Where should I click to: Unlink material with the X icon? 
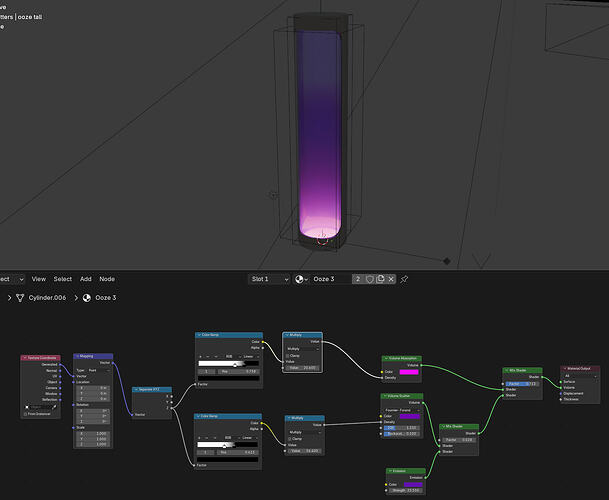point(391,279)
